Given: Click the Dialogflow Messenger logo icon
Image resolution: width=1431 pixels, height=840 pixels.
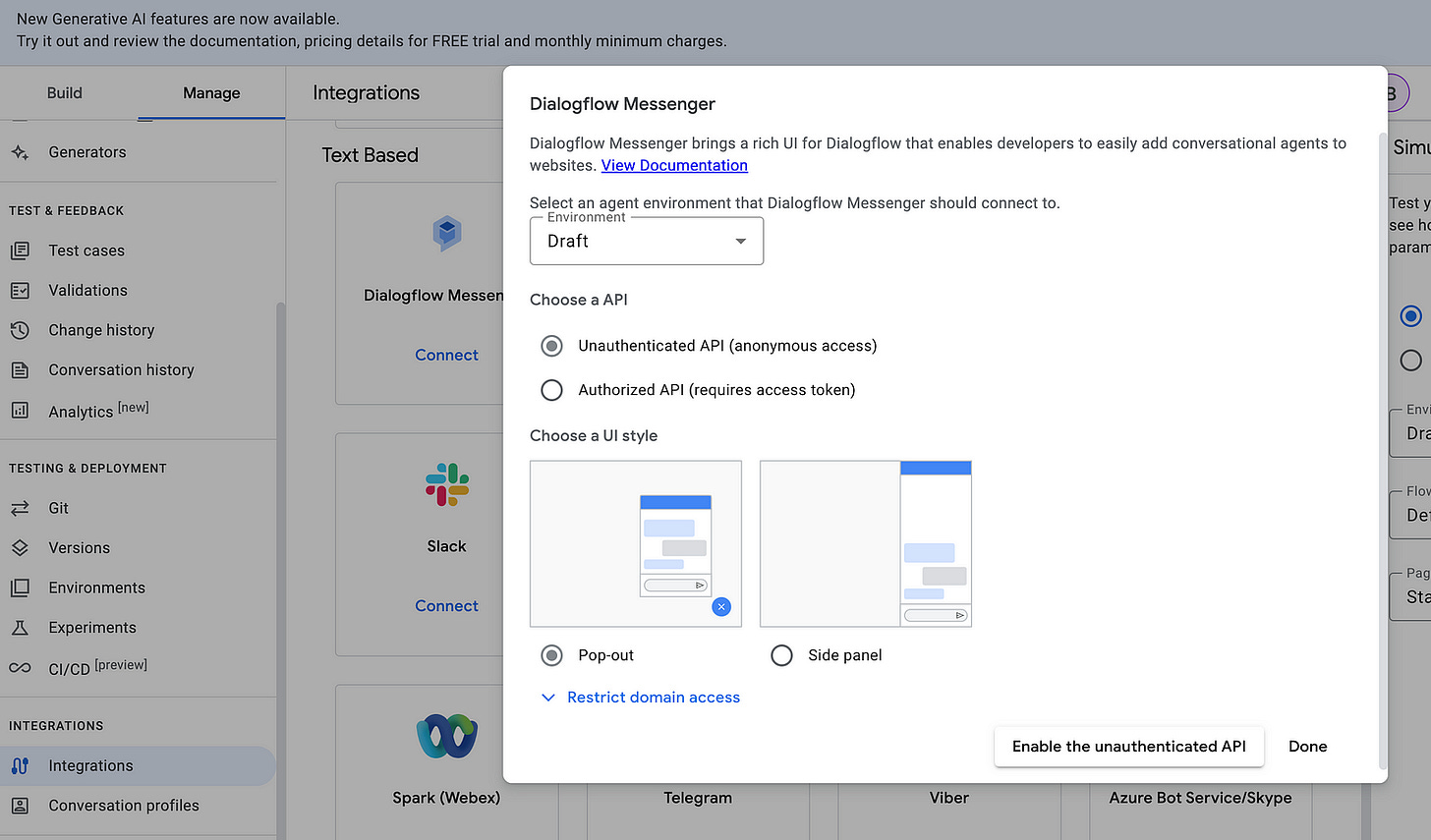Looking at the screenshot, I should [447, 233].
